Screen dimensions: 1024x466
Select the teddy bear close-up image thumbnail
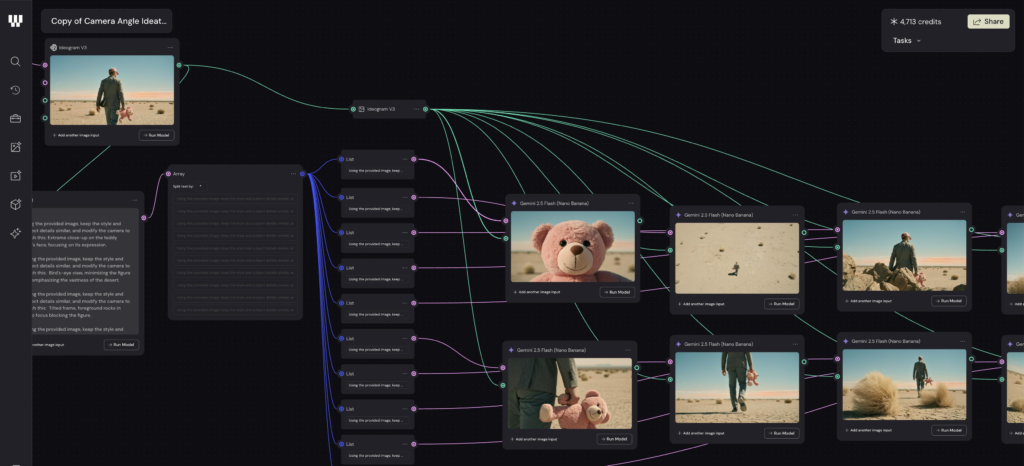[x=572, y=246]
